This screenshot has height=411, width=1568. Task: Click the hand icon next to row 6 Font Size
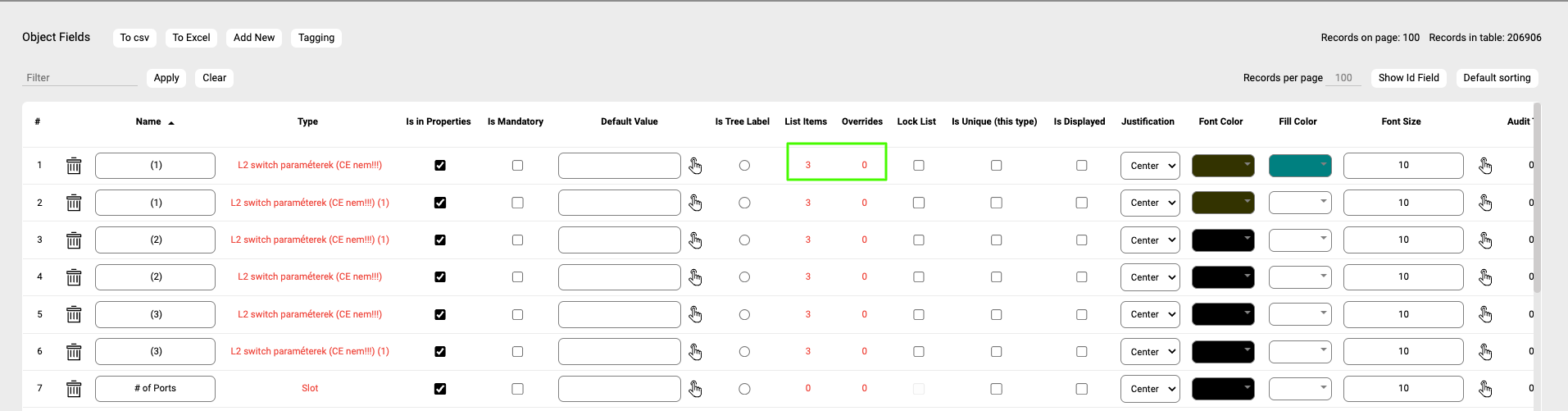1485,352
